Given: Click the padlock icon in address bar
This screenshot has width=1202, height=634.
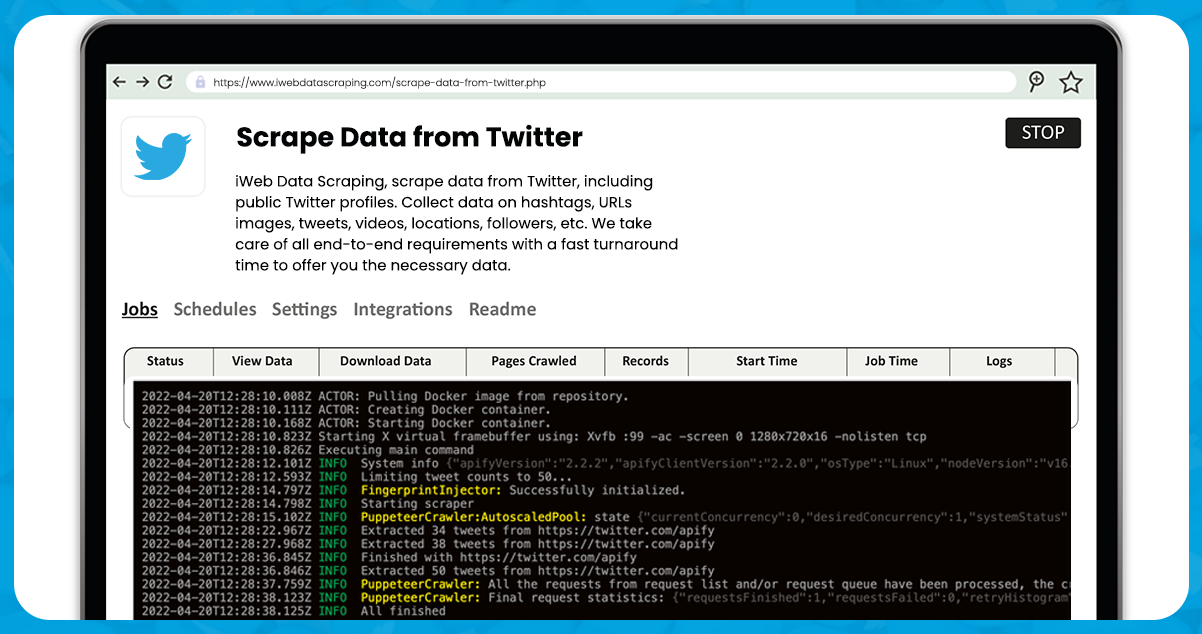Looking at the screenshot, I should [200, 82].
